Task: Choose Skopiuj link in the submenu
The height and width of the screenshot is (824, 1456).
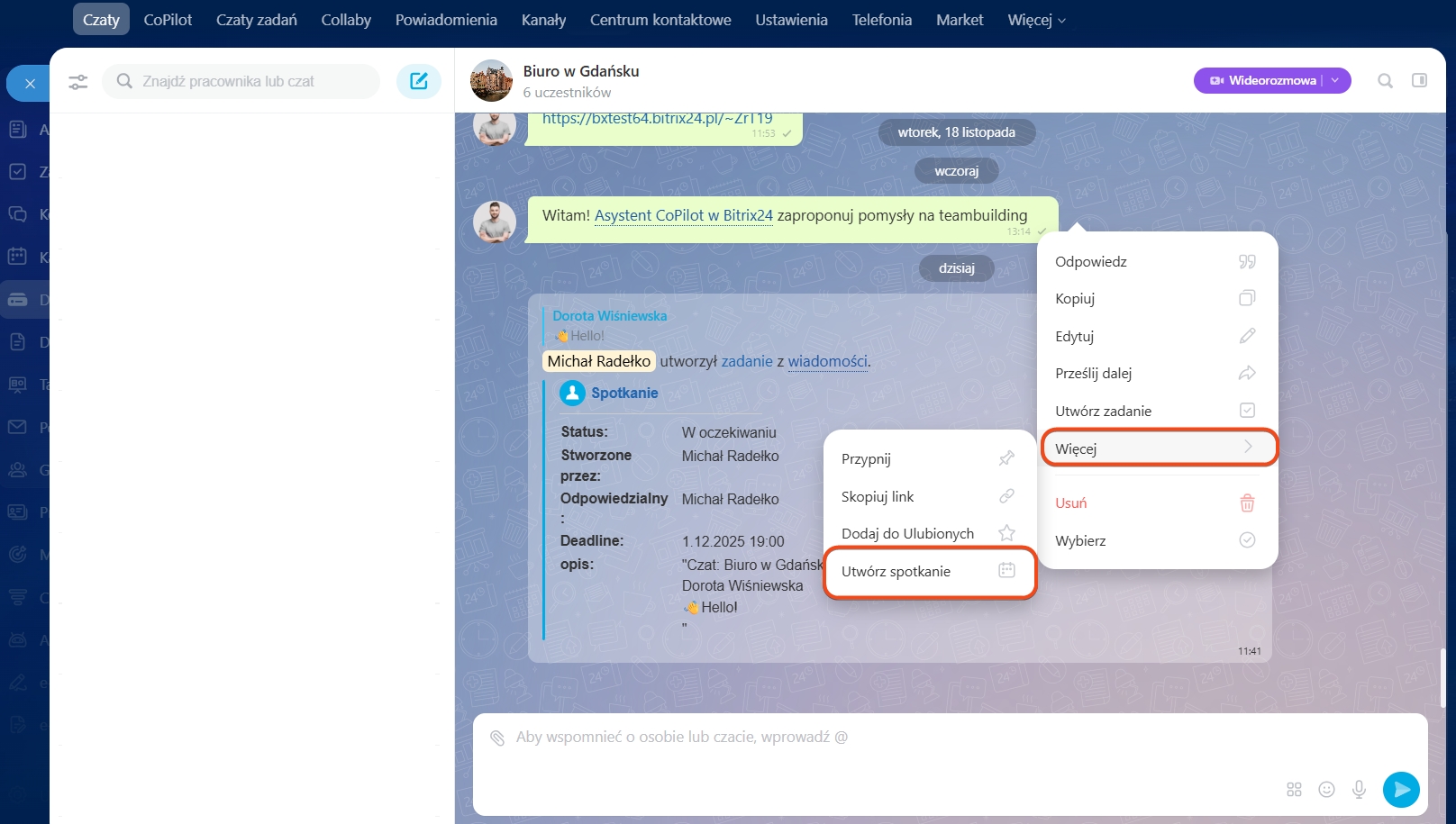Action: click(x=930, y=497)
